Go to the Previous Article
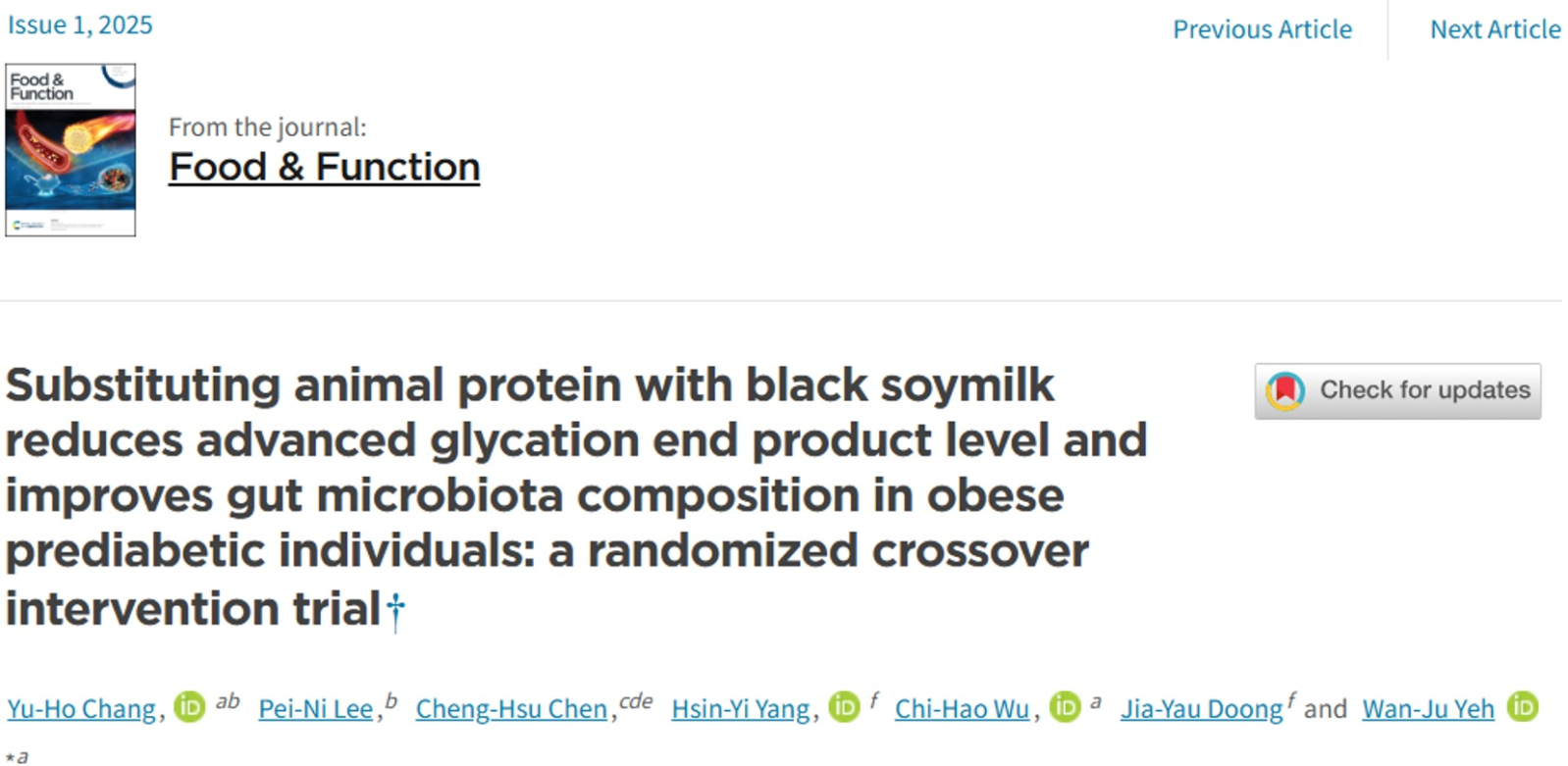The width and height of the screenshot is (1568, 766). (1262, 29)
